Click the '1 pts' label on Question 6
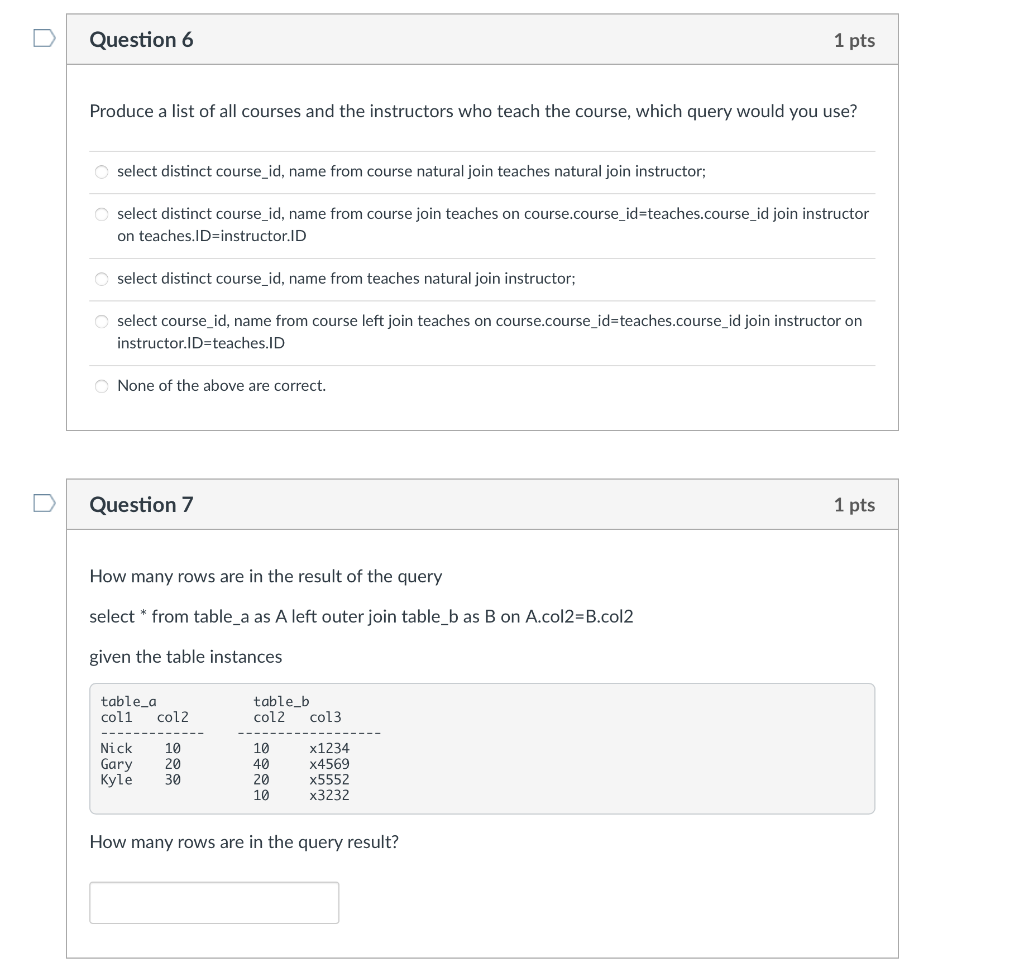This screenshot has width=1024, height=967. 855,39
